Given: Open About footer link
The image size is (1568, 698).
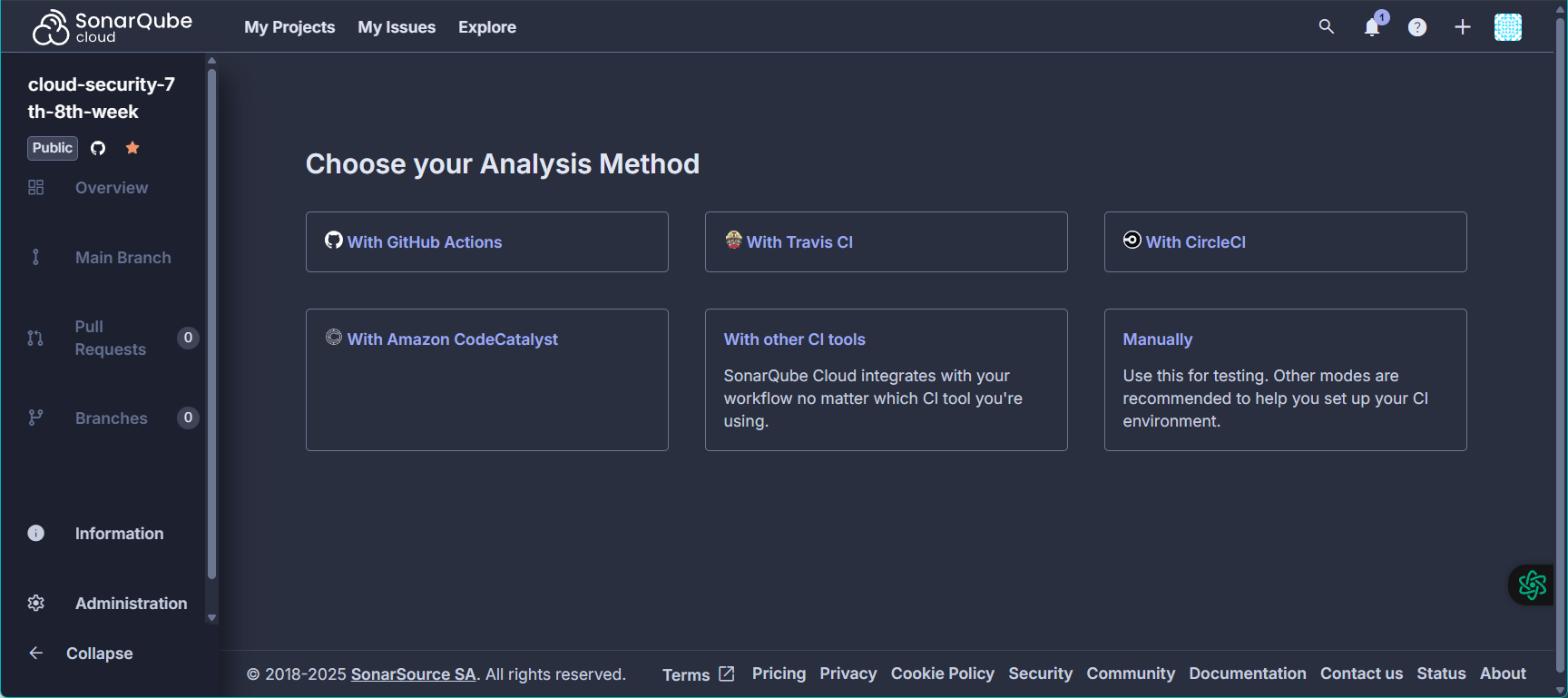Looking at the screenshot, I should pos(1503,673).
